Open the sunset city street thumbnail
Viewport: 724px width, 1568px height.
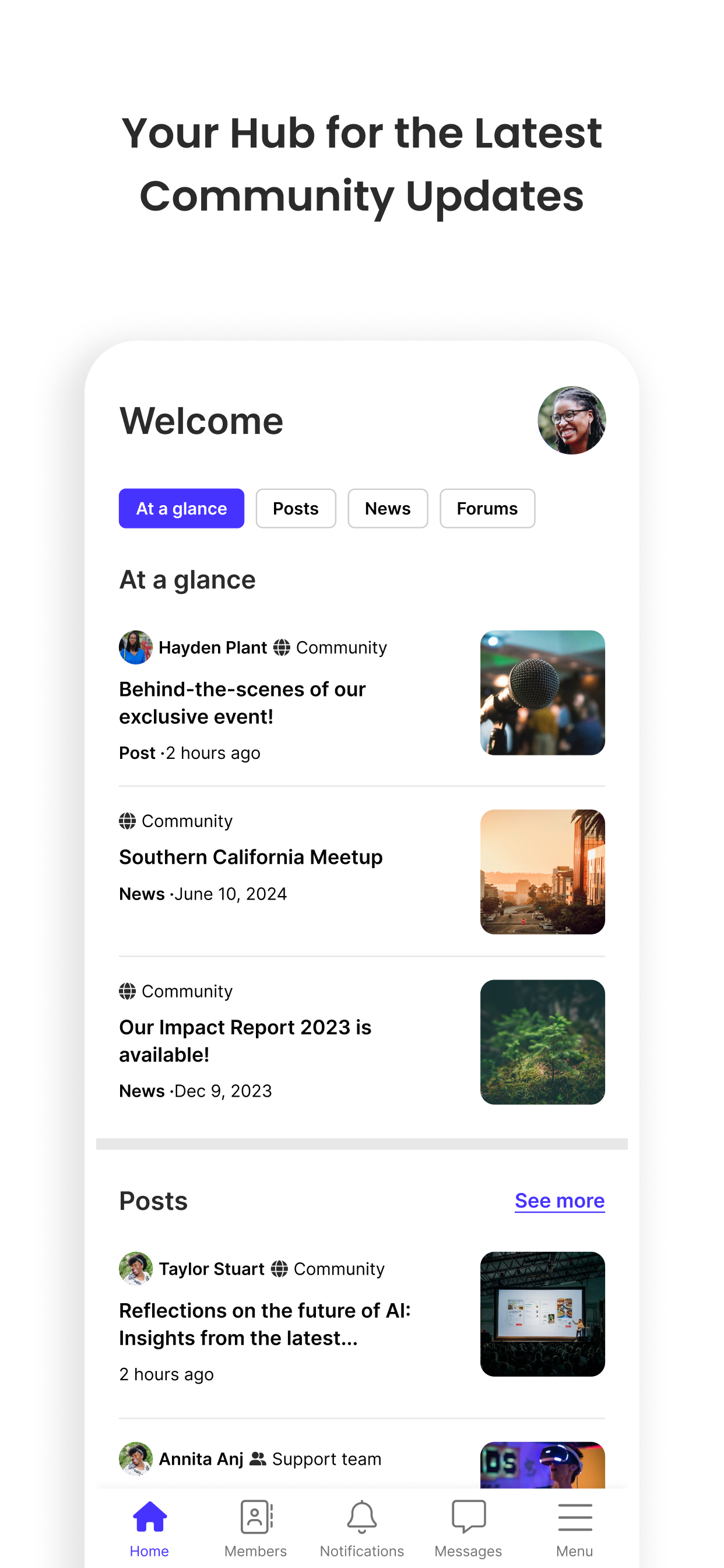pos(543,871)
